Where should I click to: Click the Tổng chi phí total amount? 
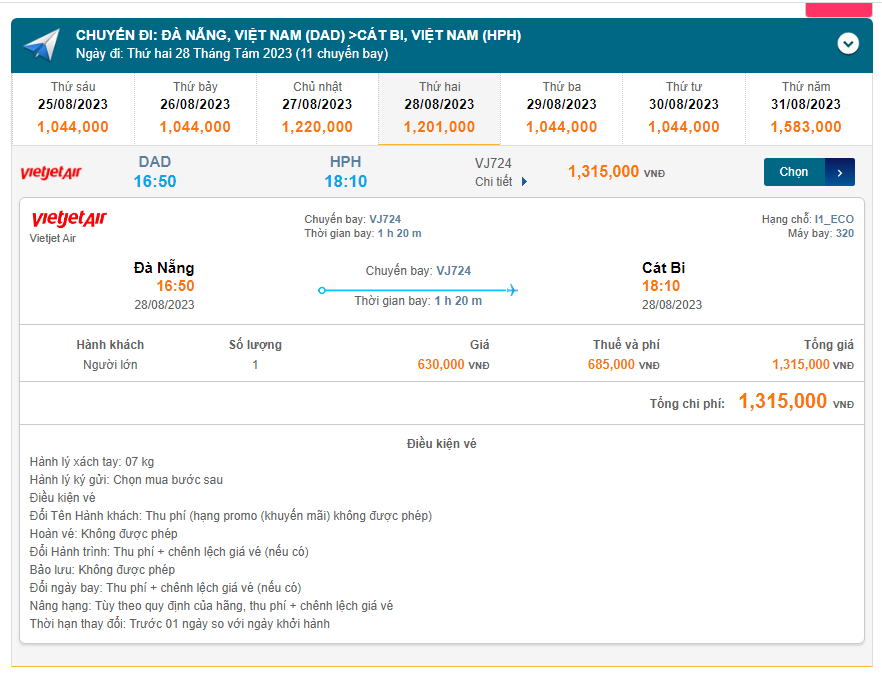(x=783, y=402)
